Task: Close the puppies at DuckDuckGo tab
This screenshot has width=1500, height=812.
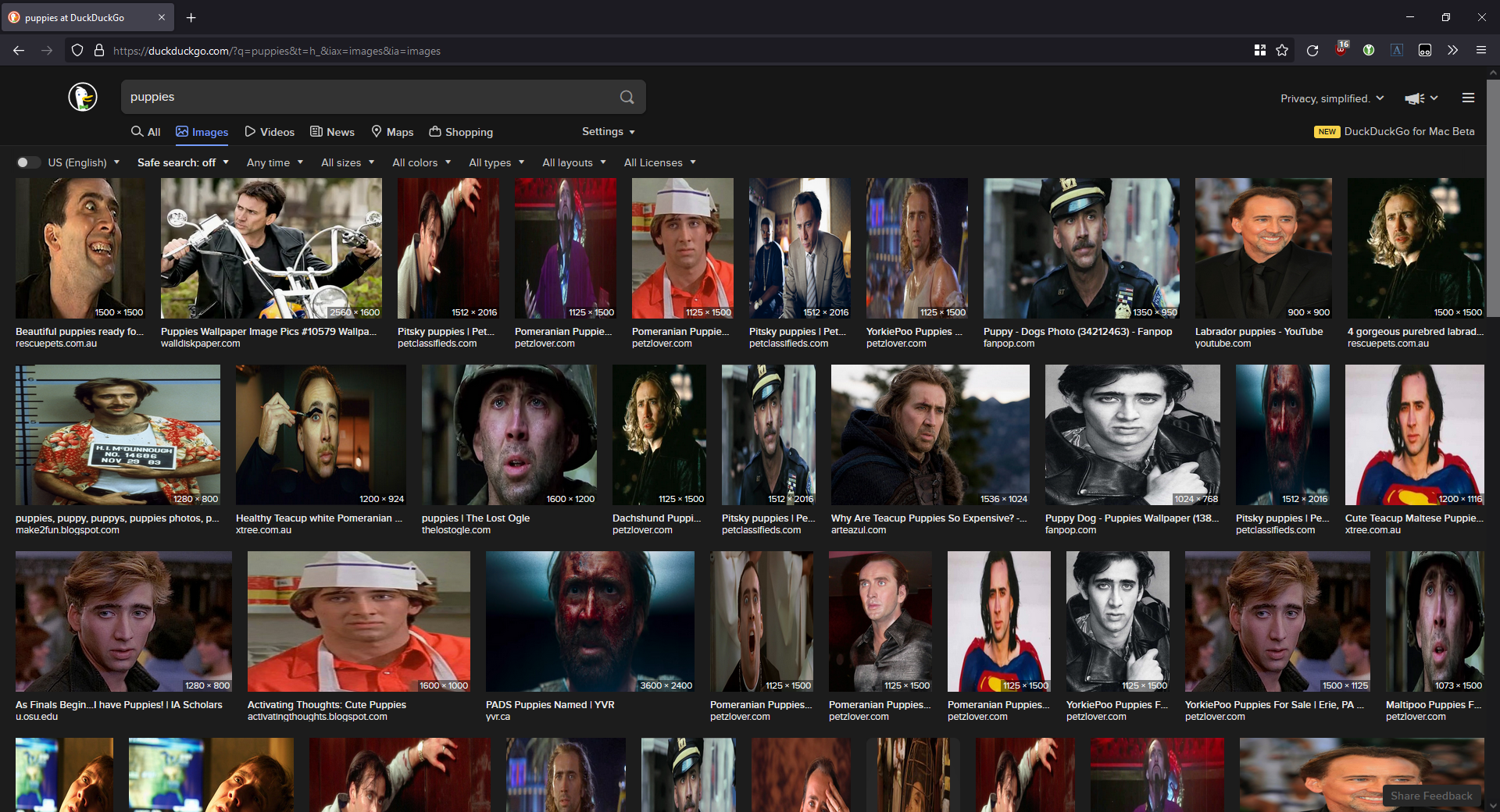Action: (162, 17)
